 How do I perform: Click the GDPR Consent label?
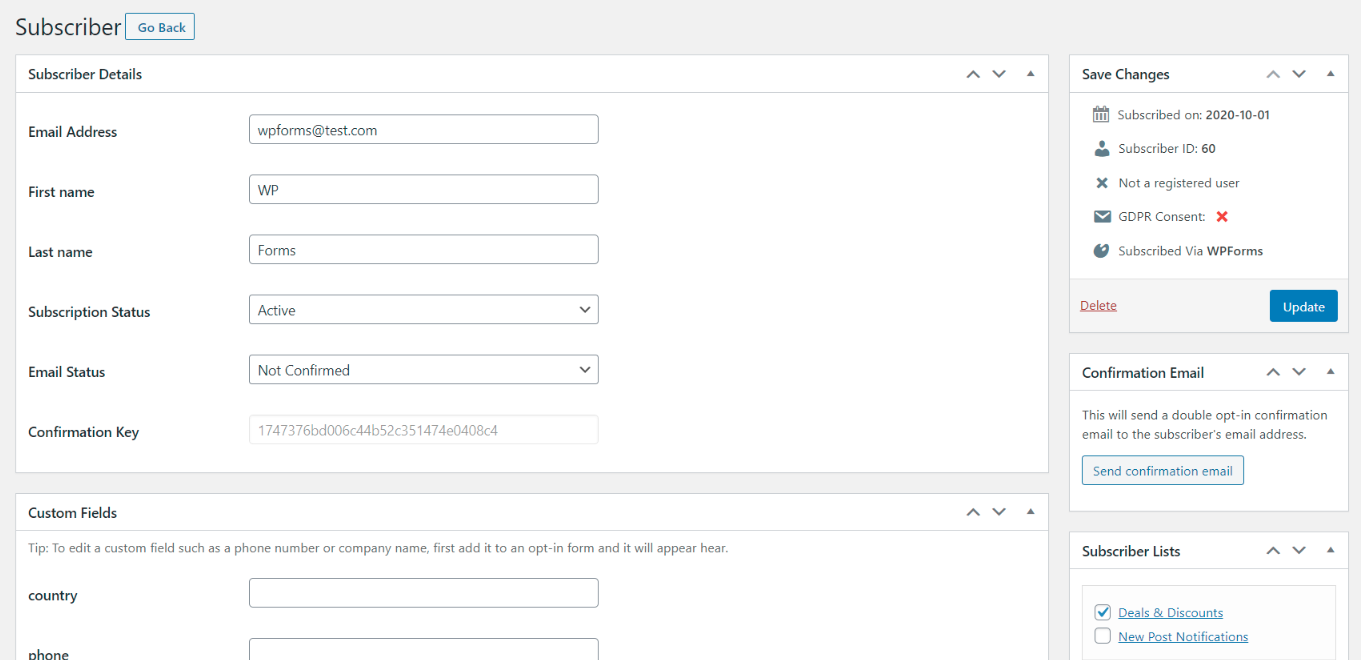pos(1162,217)
